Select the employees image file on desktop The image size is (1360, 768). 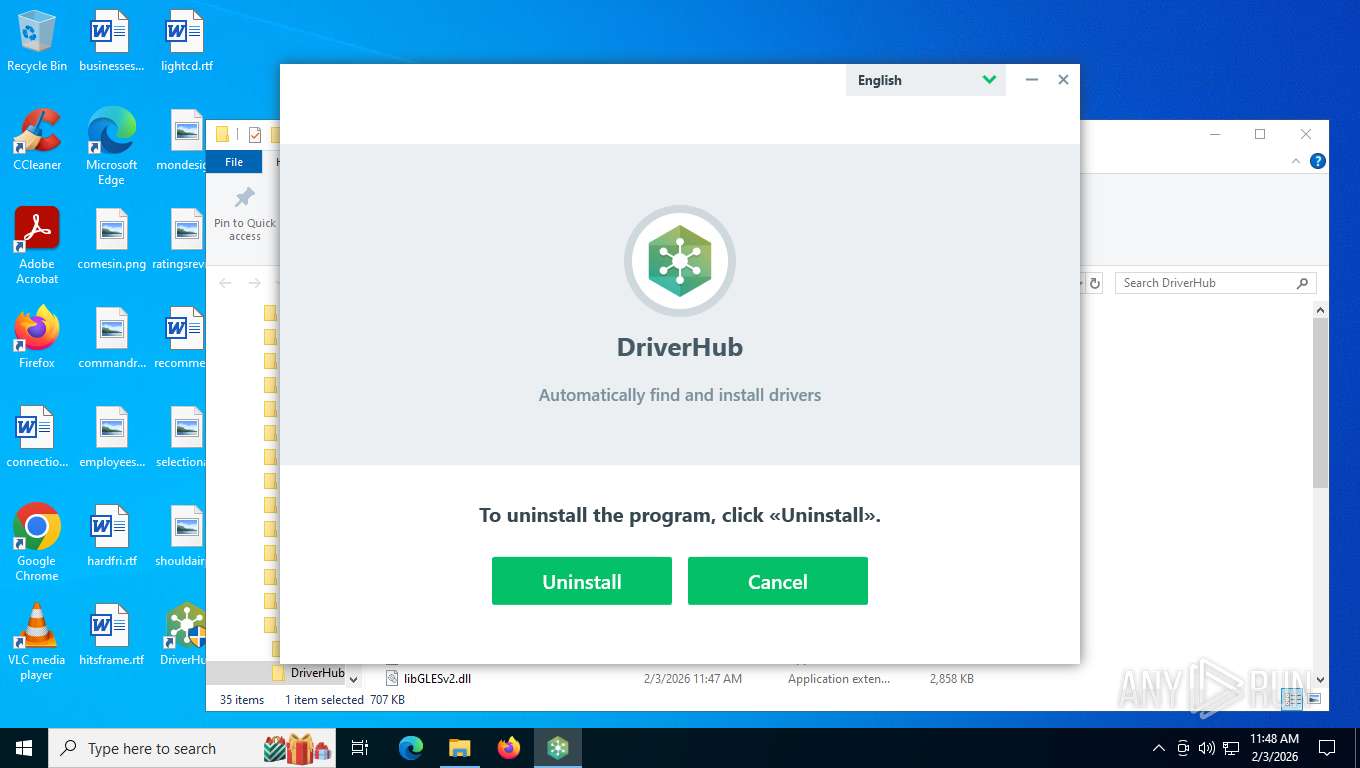(x=112, y=437)
